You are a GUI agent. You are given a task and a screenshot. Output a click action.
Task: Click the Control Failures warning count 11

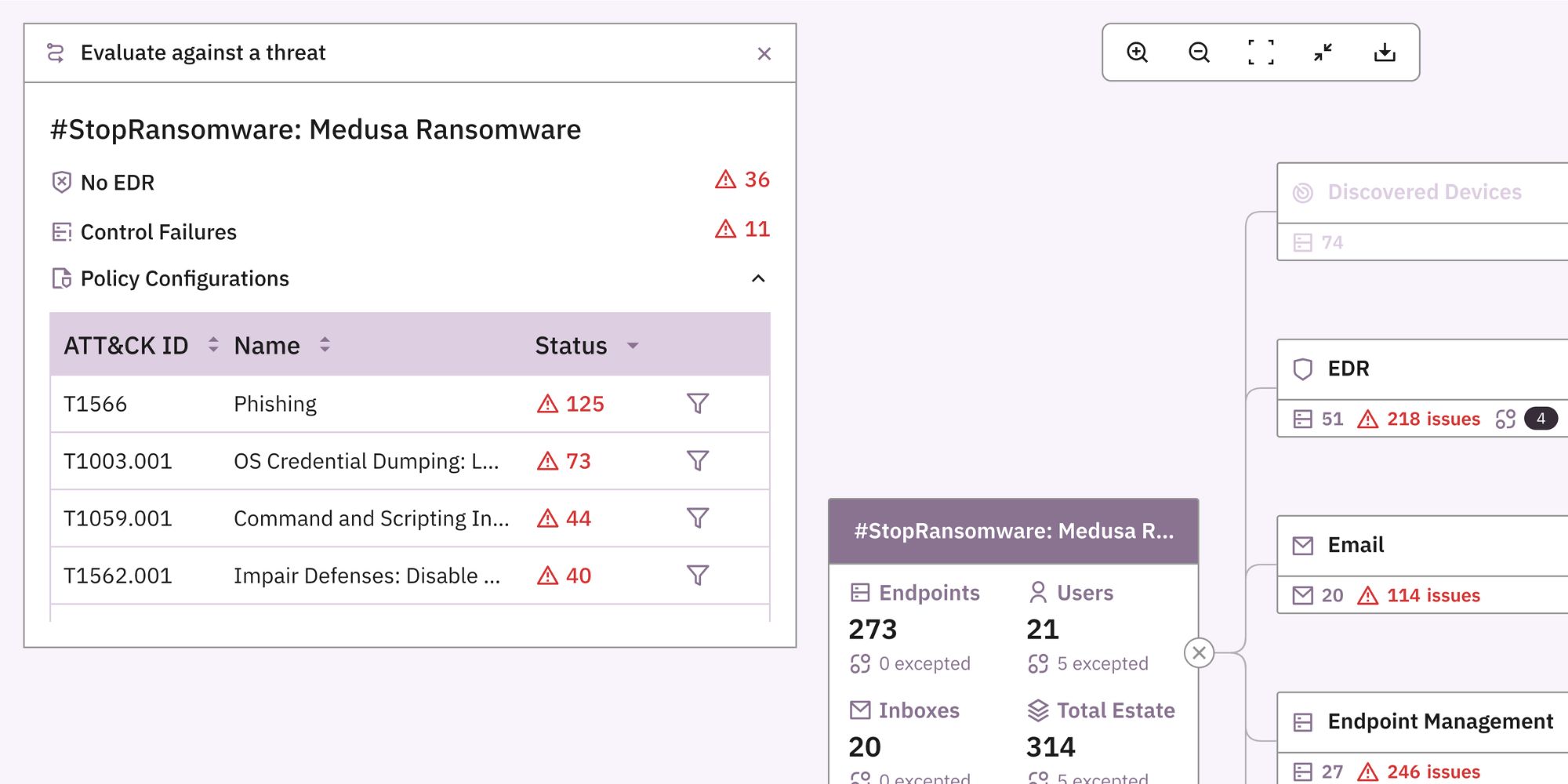[x=742, y=229]
